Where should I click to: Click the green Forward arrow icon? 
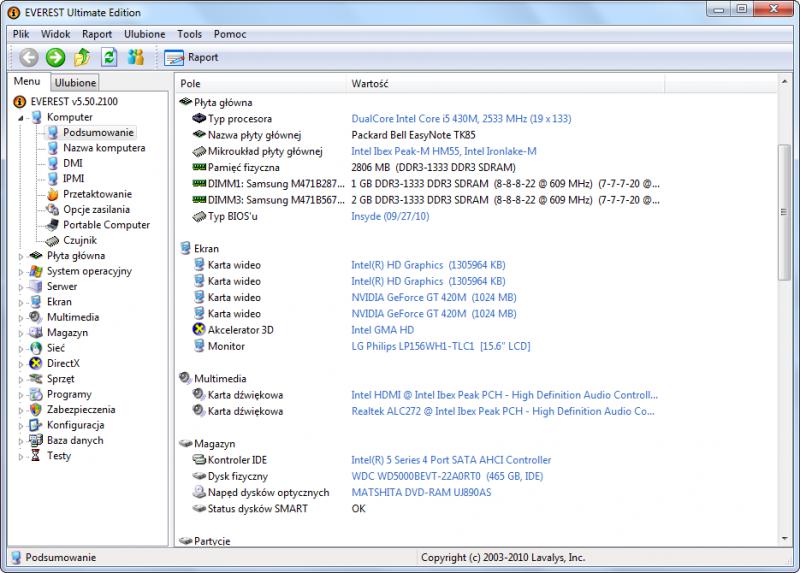pyautogui.click(x=56, y=57)
